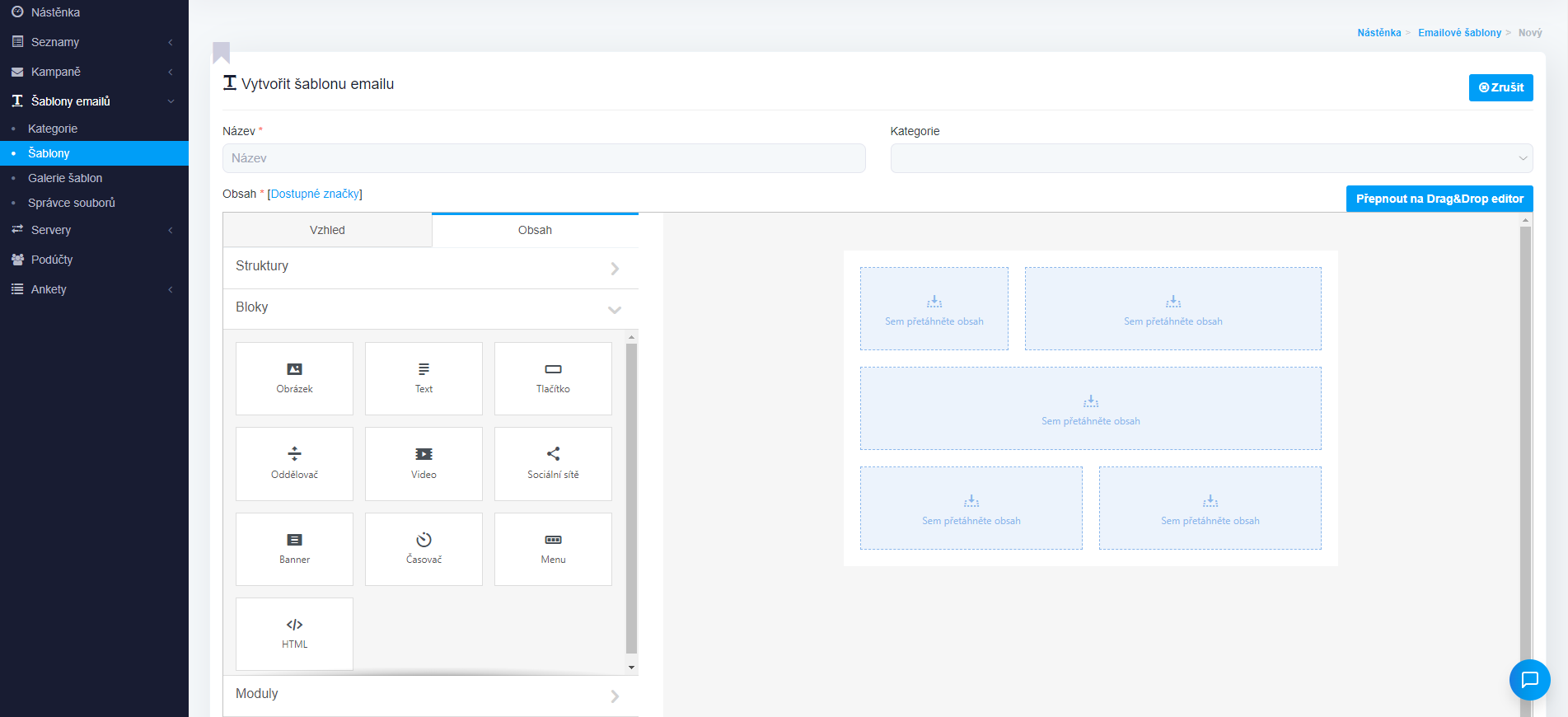Click Přepnout na Drag&Drop editor
1568x717 pixels.
click(x=1439, y=199)
